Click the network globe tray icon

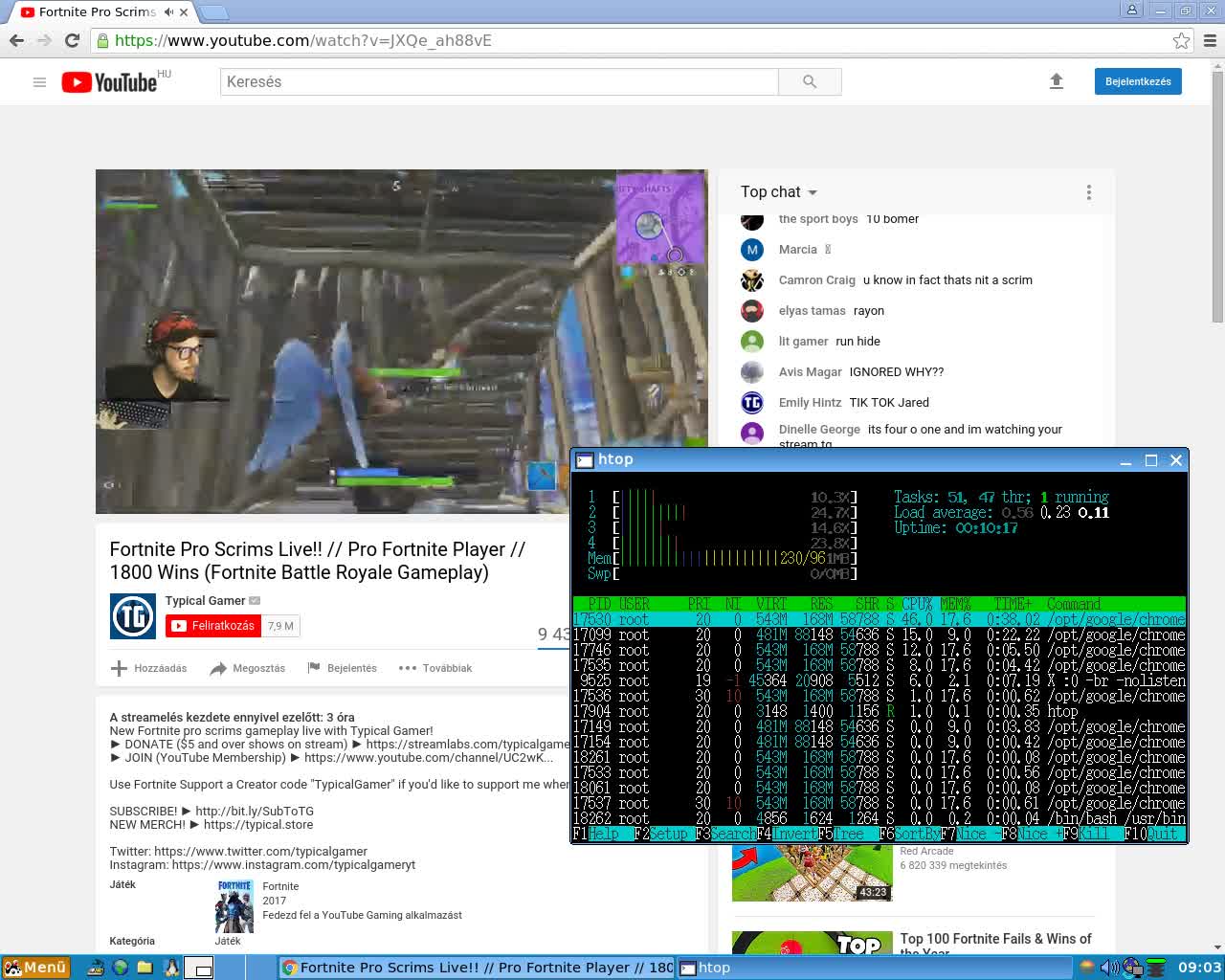tap(1132, 968)
